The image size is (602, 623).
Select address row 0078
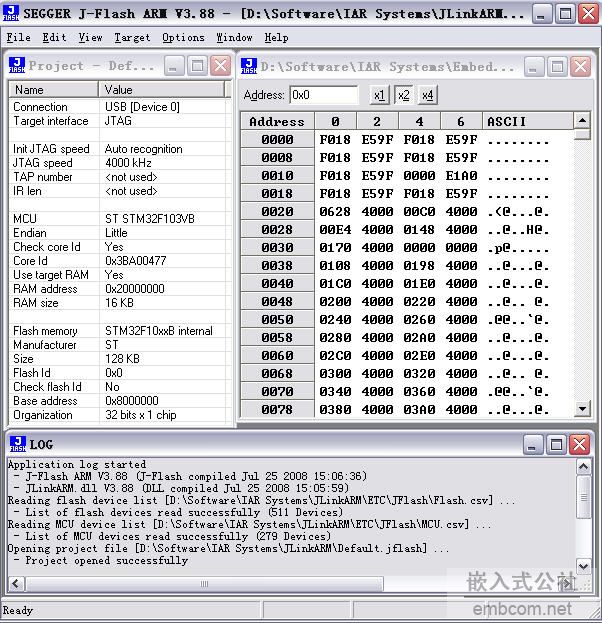(x=277, y=409)
